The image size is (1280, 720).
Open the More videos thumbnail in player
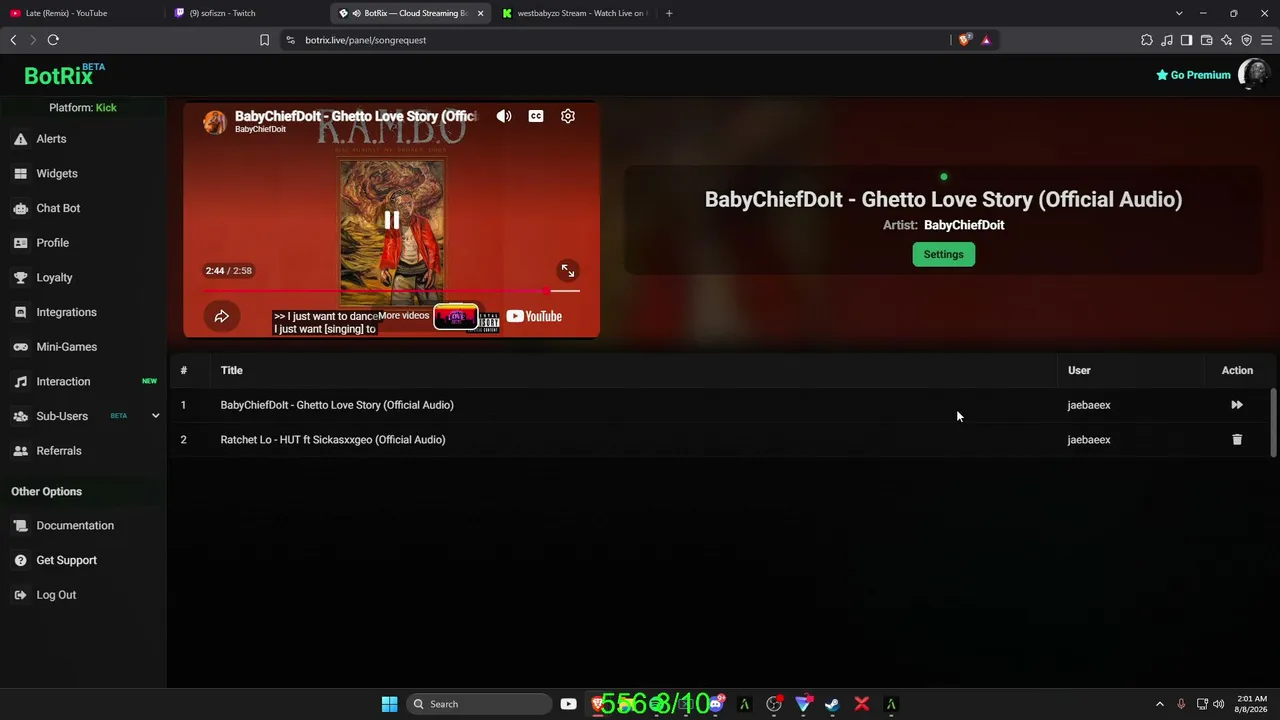(x=456, y=317)
